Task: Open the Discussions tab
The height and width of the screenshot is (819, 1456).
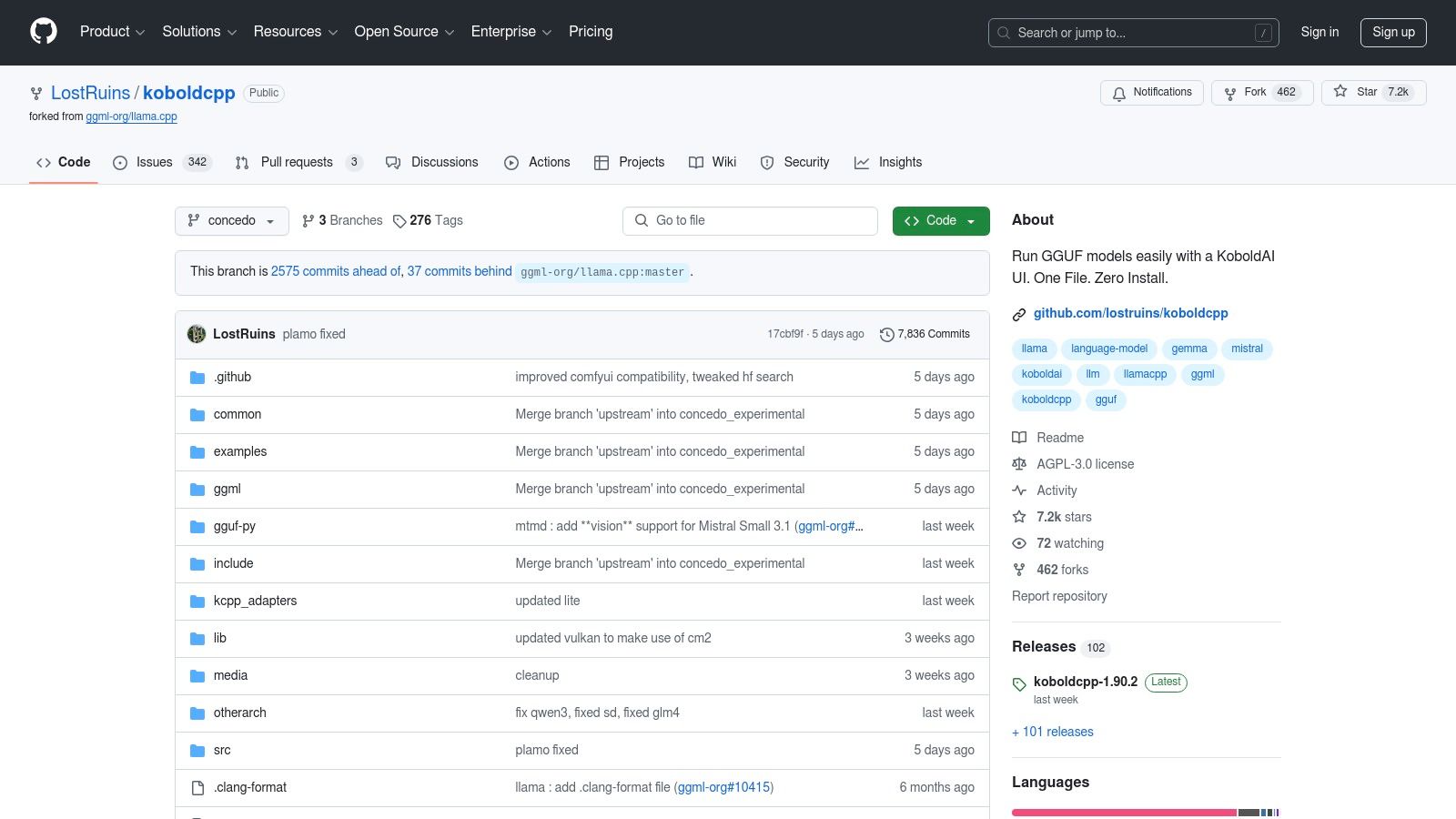Action: 432,163
